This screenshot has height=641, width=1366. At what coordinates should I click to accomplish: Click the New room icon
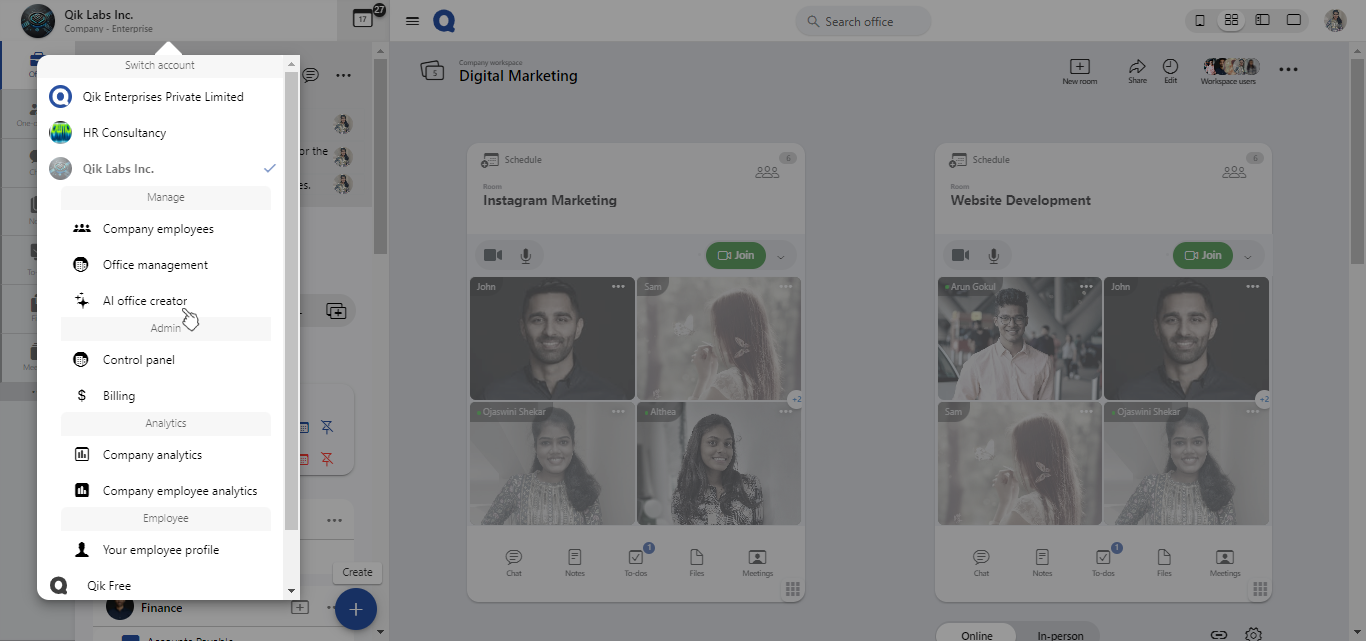pos(1079,67)
